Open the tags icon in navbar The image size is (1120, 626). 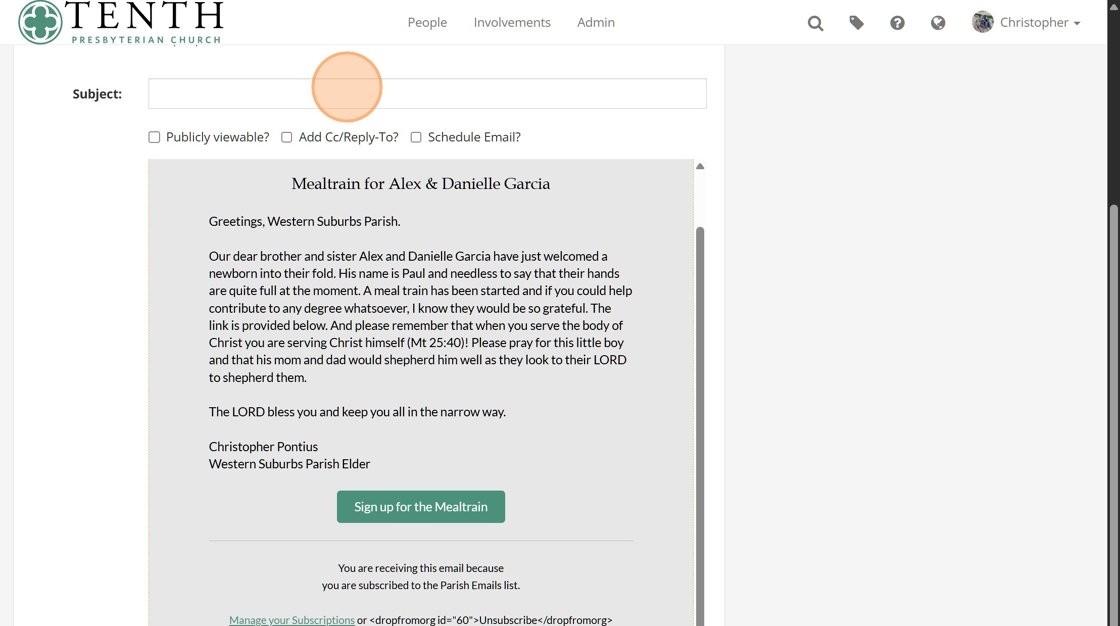pos(856,22)
